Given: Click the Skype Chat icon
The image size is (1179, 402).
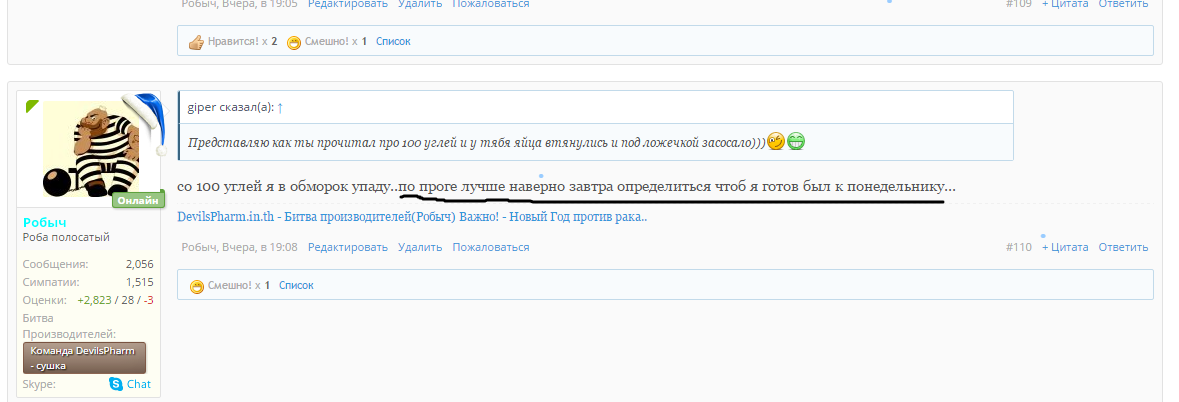Looking at the screenshot, I should click(116, 384).
